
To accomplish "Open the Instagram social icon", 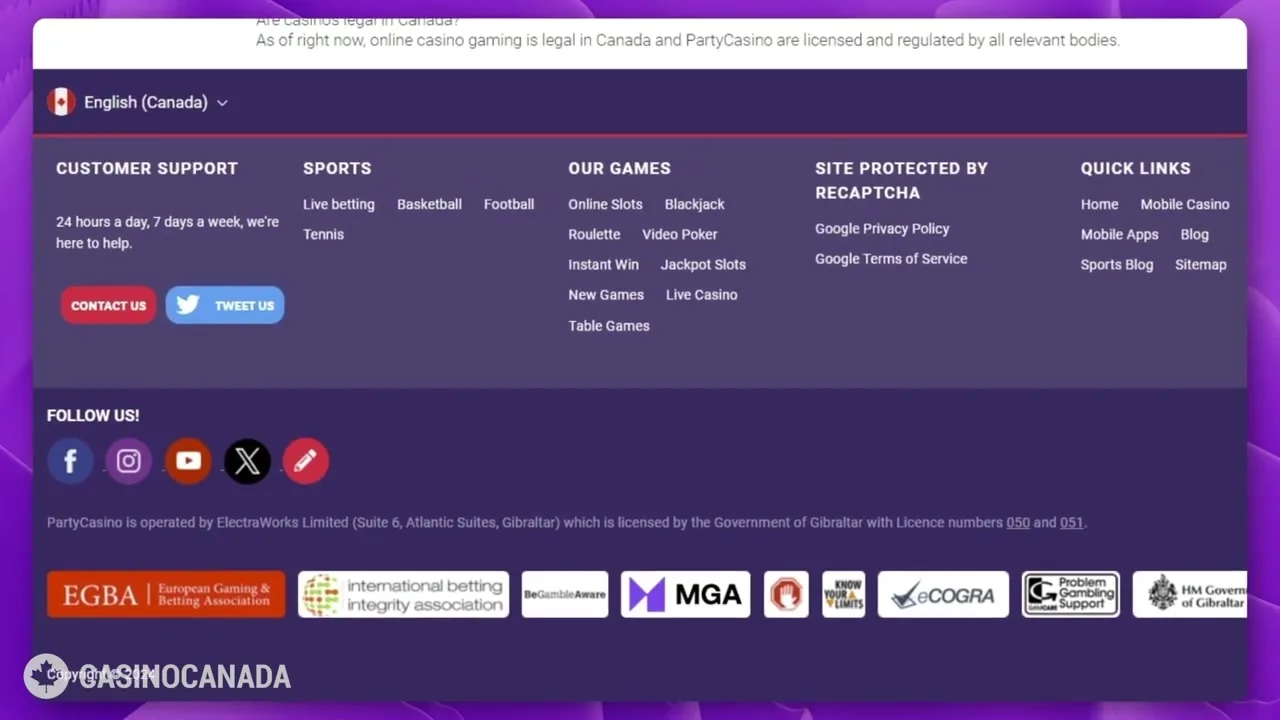I will pyautogui.click(x=129, y=461).
